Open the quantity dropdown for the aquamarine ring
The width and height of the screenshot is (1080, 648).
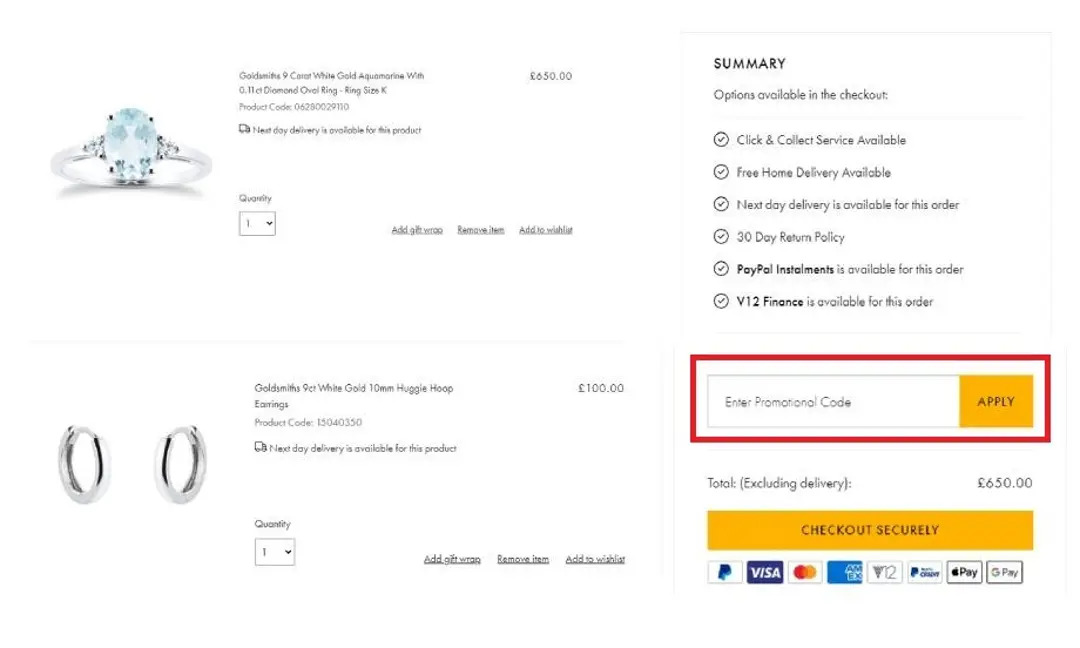[257, 224]
